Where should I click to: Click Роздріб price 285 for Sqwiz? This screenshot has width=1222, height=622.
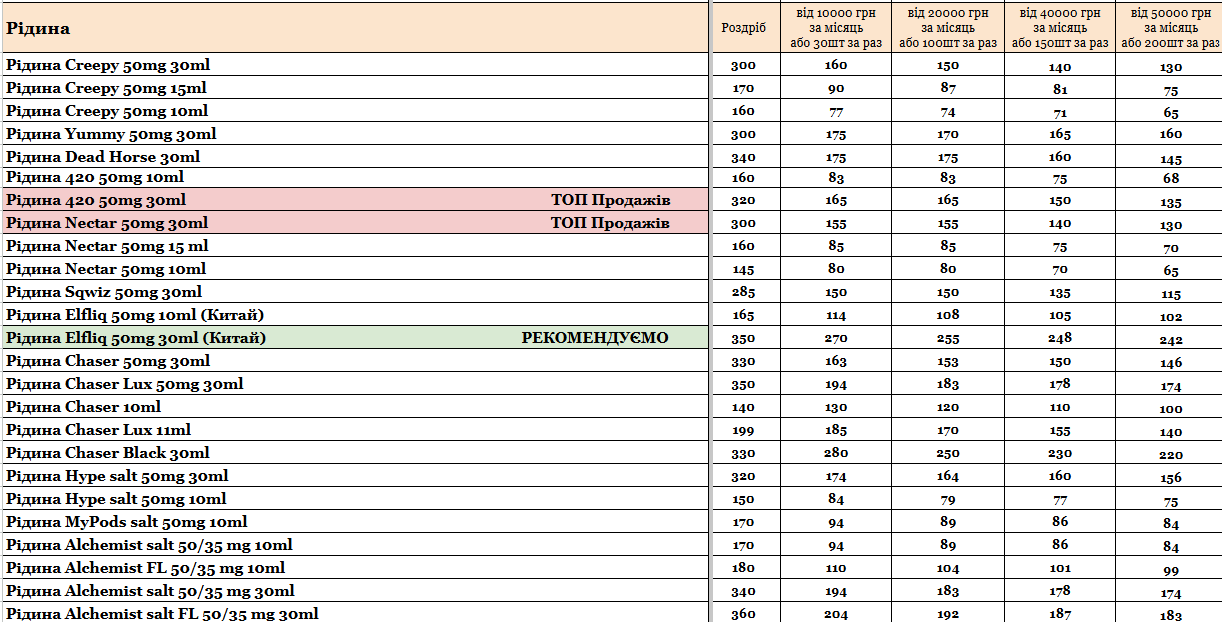click(743, 292)
